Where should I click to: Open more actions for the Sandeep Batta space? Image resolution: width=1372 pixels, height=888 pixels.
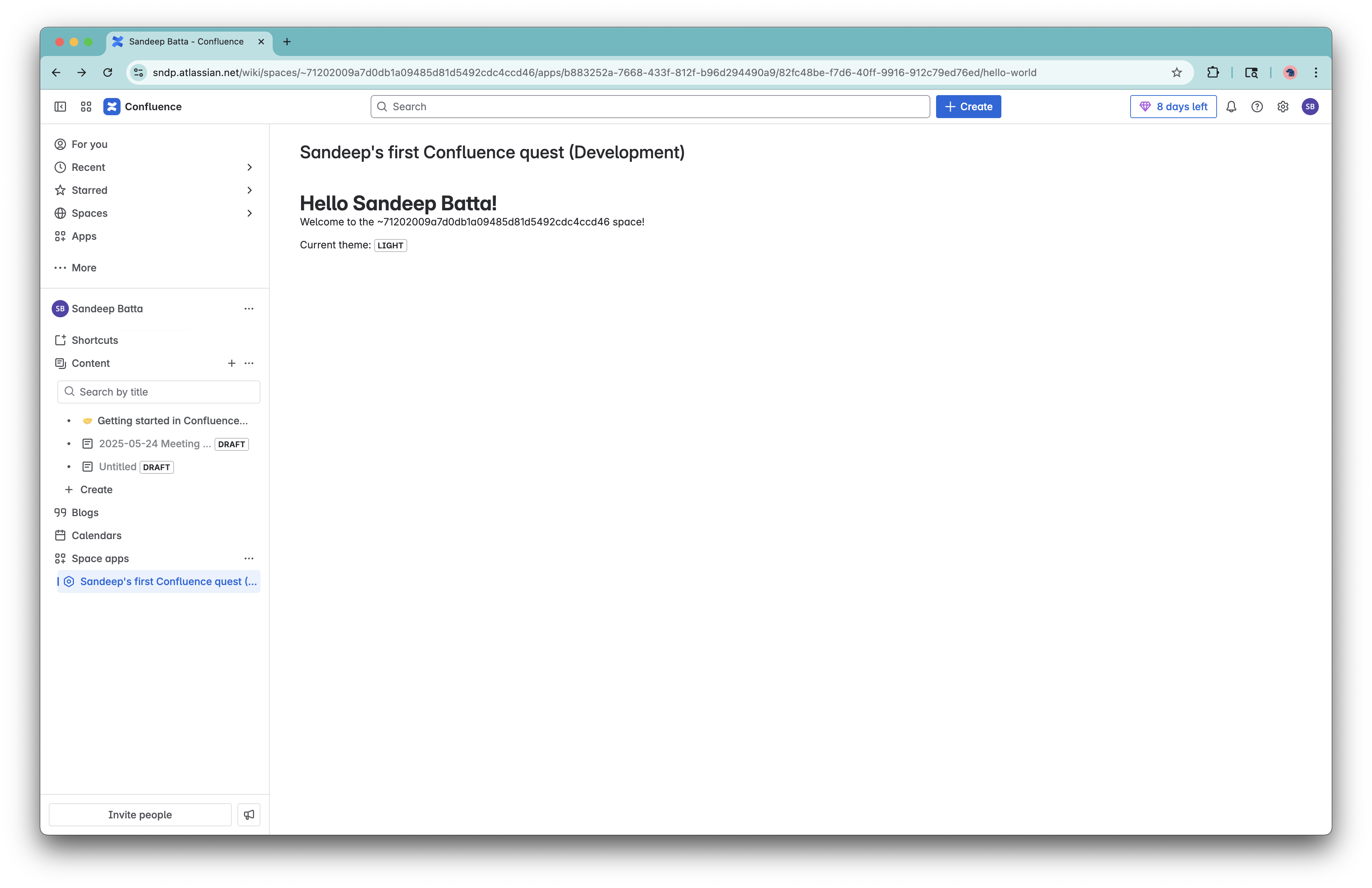(248, 308)
